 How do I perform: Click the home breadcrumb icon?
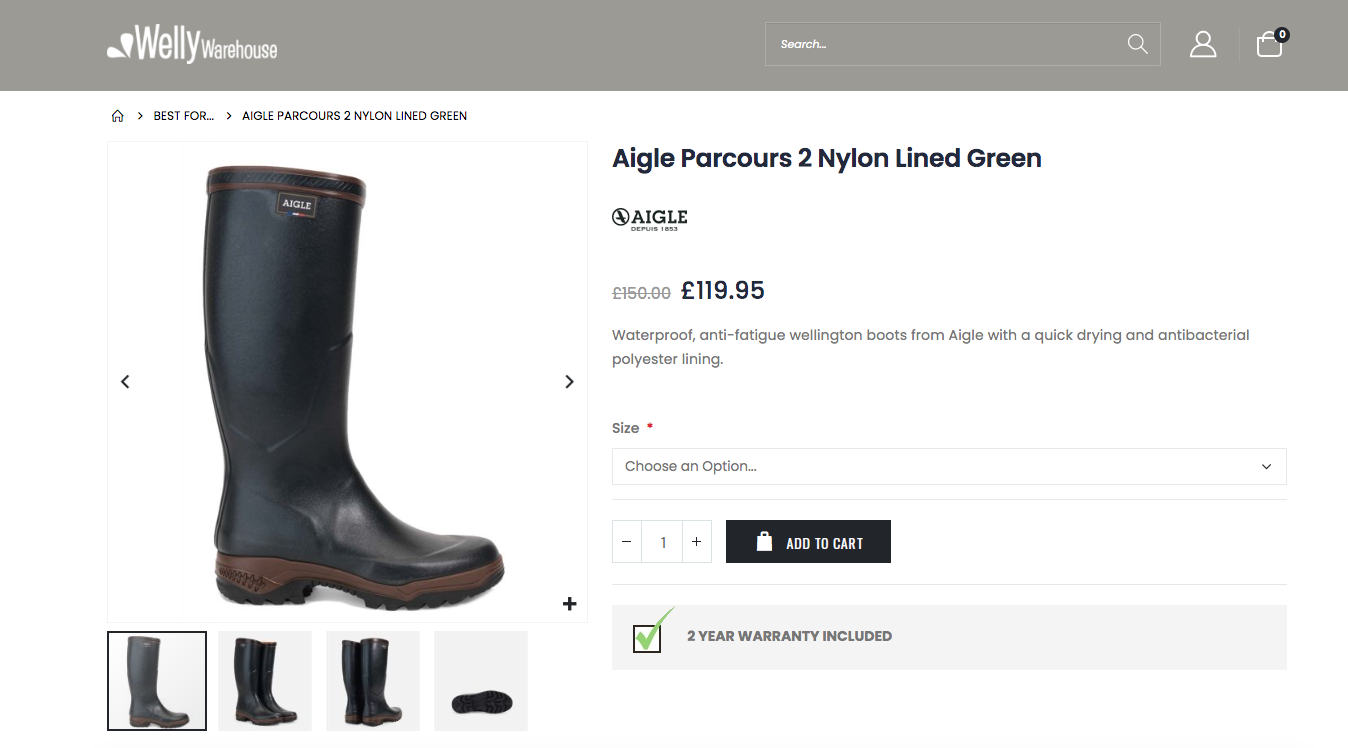(x=118, y=116)
